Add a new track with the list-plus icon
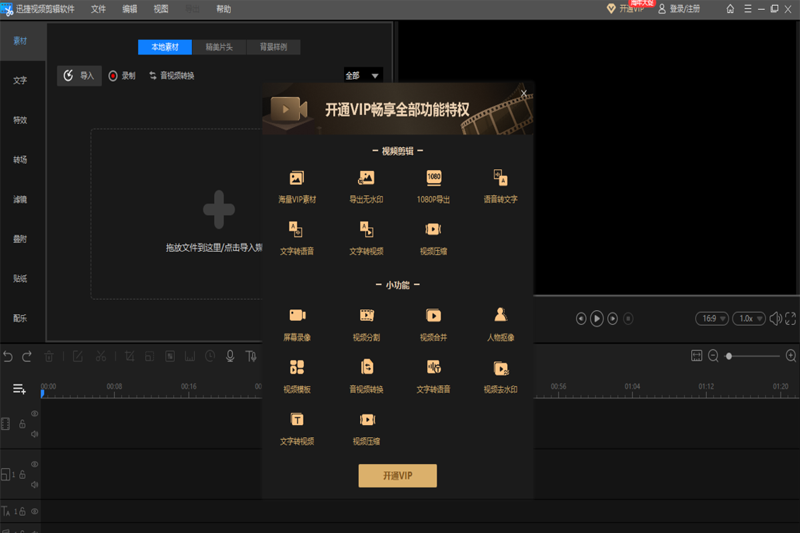 point(19,389)
